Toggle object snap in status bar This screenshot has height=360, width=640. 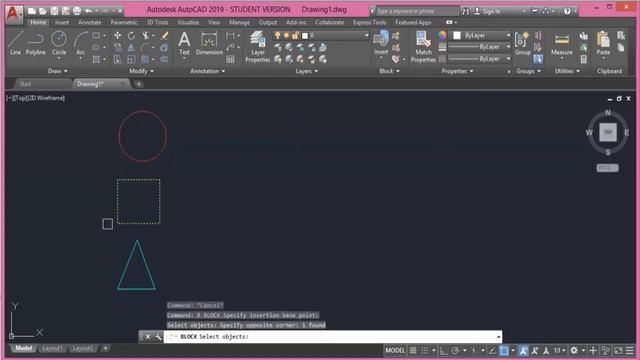coord(504,350)
